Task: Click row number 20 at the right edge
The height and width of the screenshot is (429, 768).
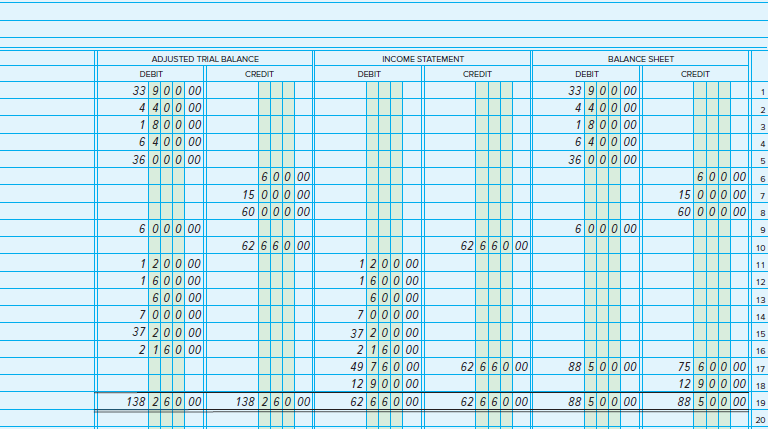Action: tap(759, 419)
